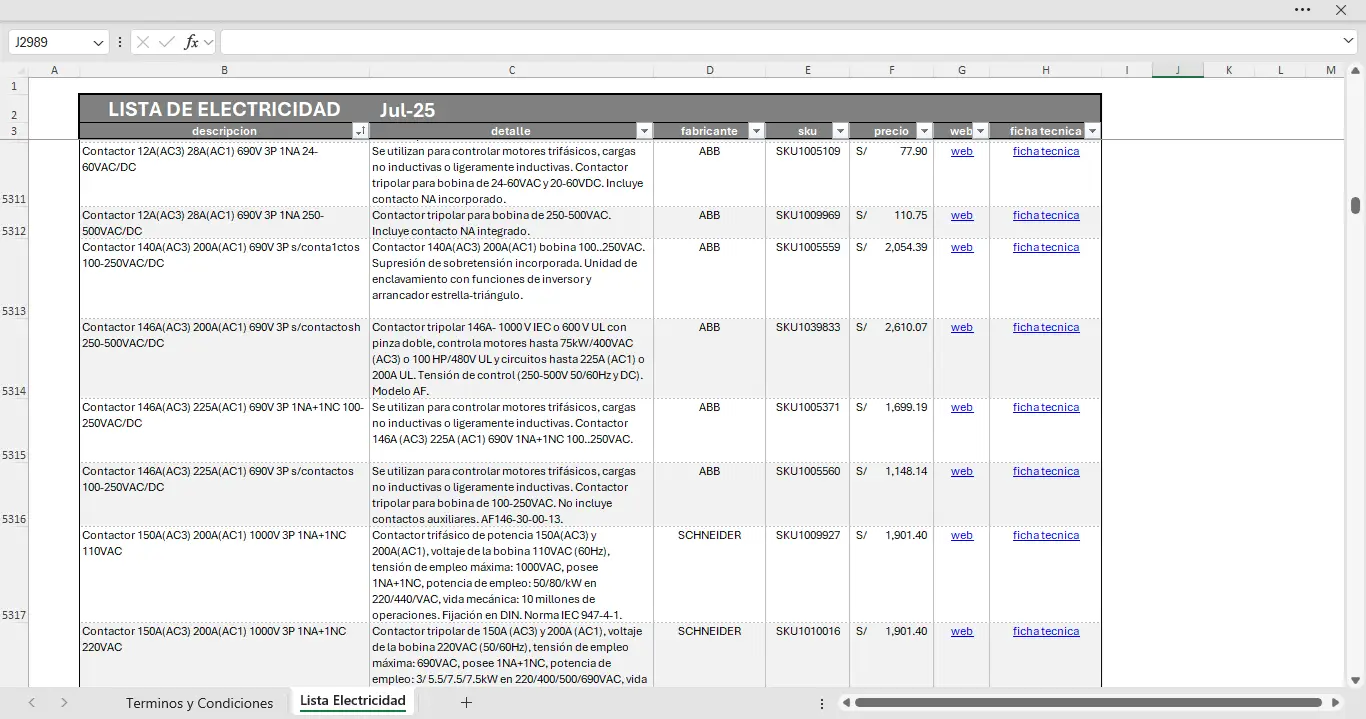Screen dimensions: 1366x719
Task: Open ficha tecnica link for SKU1039833
Action: point(1045,327)
